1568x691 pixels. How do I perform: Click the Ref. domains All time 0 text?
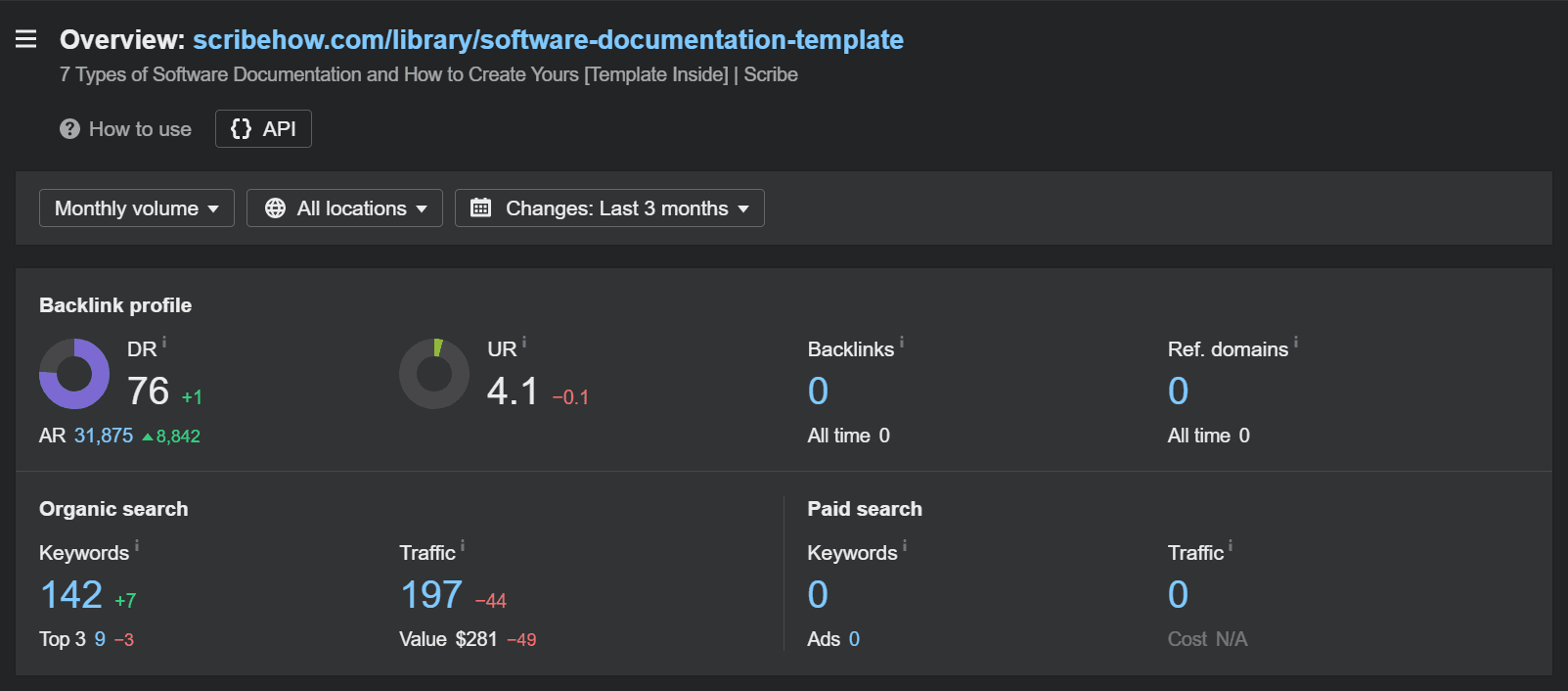pos(1209,436)
